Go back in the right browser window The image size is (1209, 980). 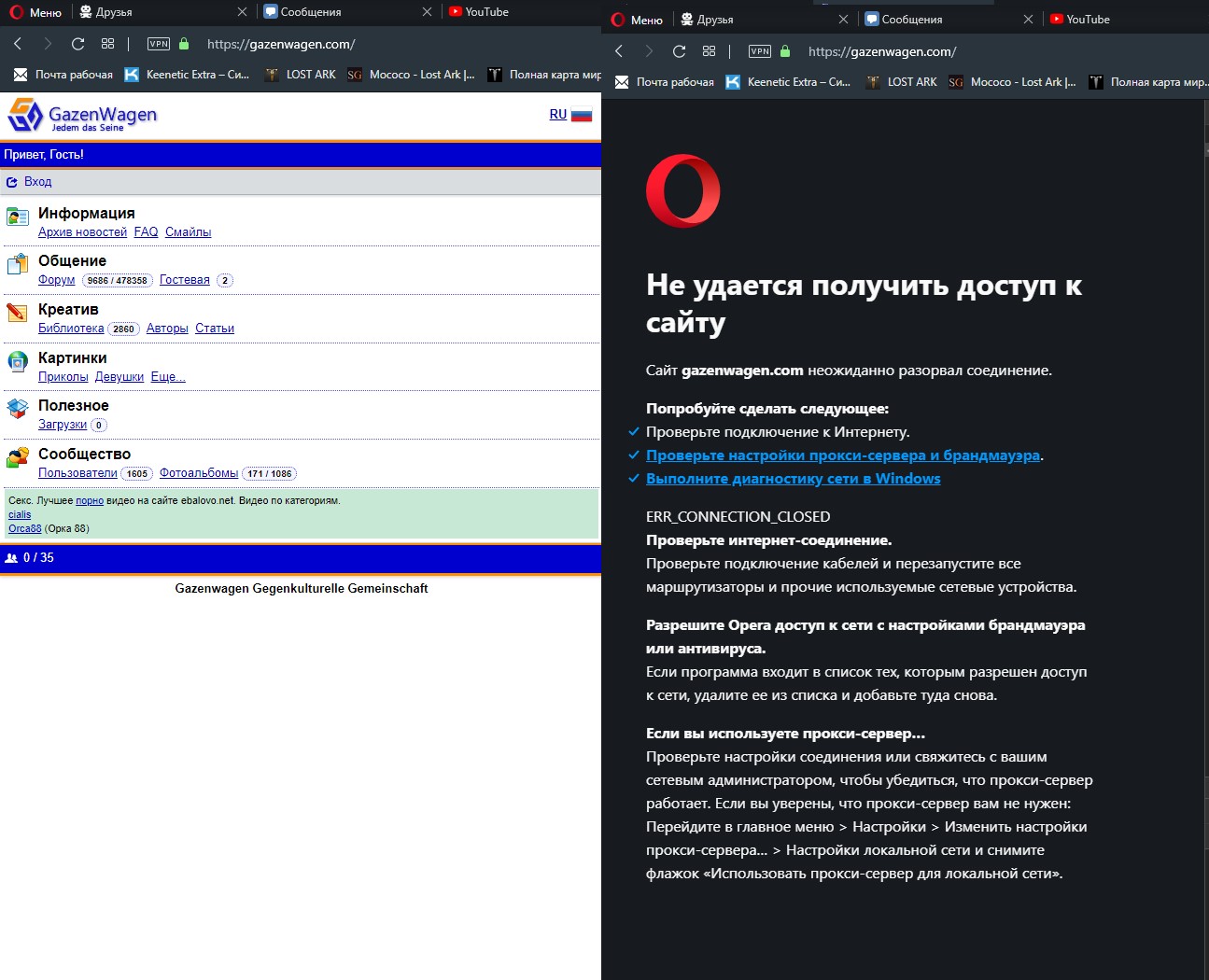[619, 51]
